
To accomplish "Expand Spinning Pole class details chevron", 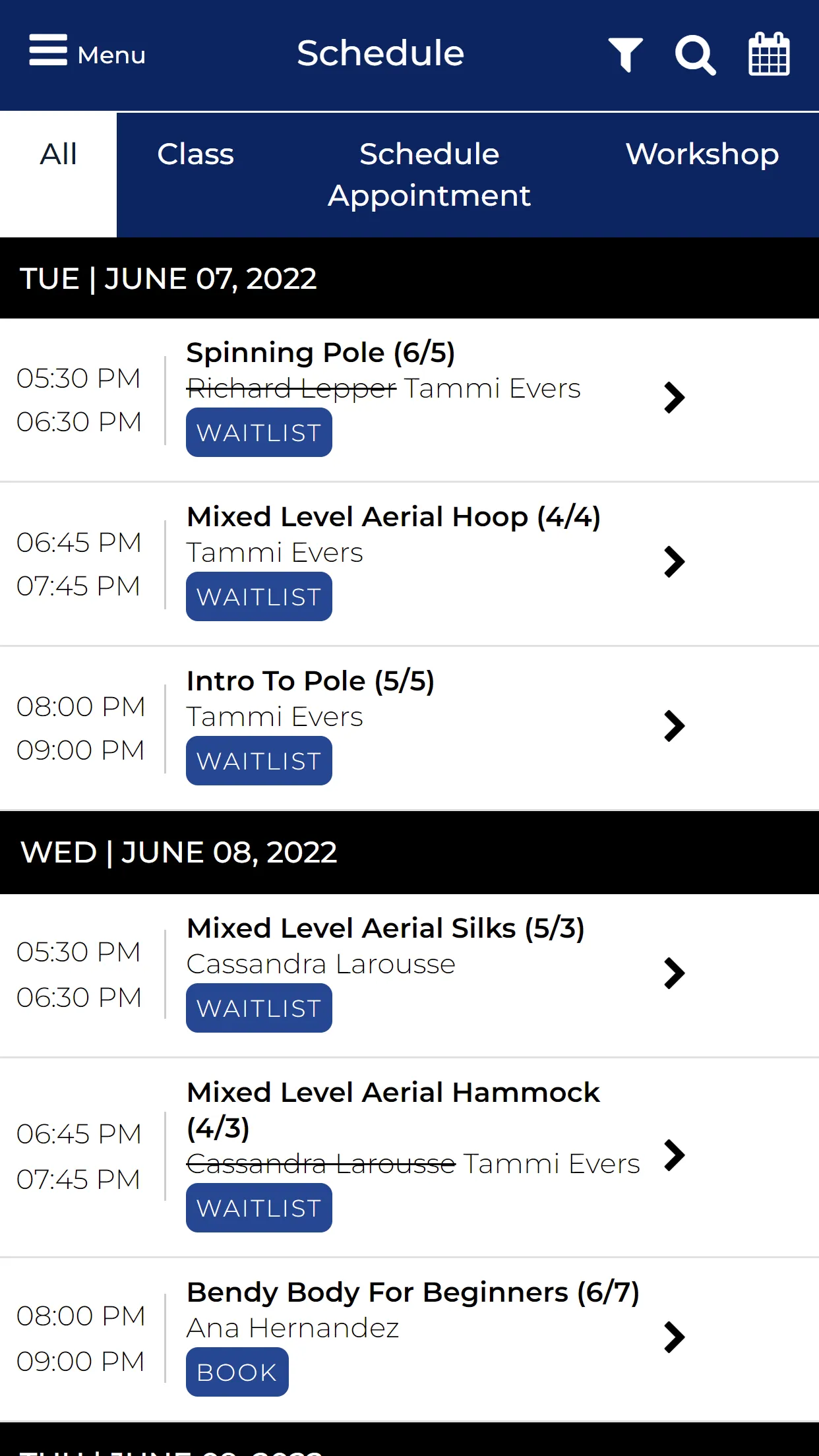I will (x=674, y=398).
